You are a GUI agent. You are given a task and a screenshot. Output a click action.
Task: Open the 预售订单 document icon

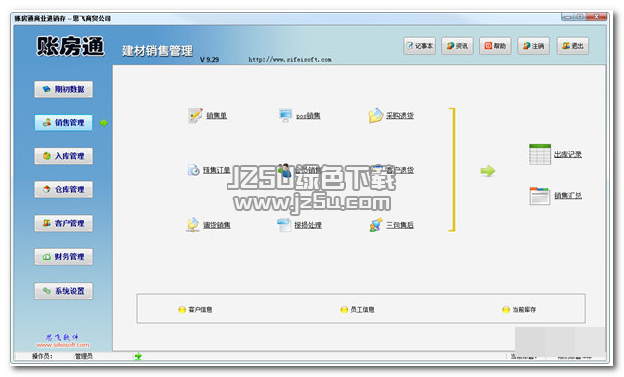point(194,170)
